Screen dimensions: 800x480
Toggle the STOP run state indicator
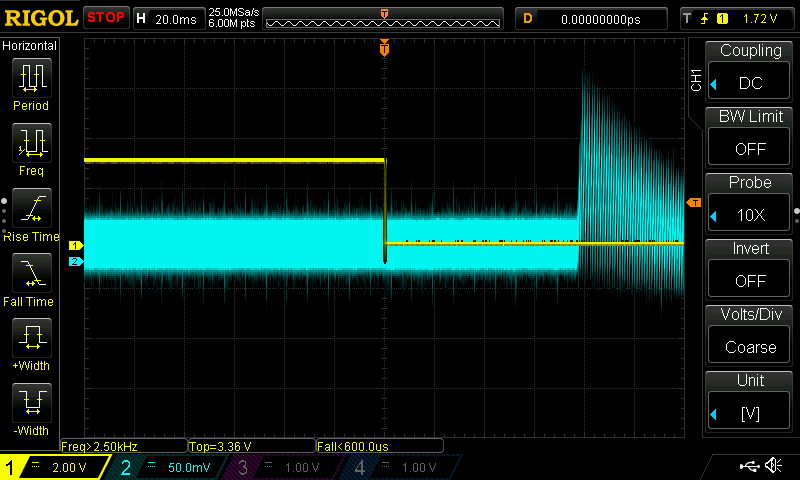105,17
